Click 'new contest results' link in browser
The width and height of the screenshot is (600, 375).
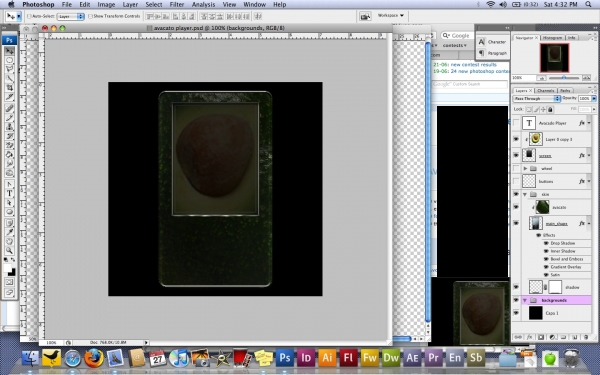[x=473, y=65]
